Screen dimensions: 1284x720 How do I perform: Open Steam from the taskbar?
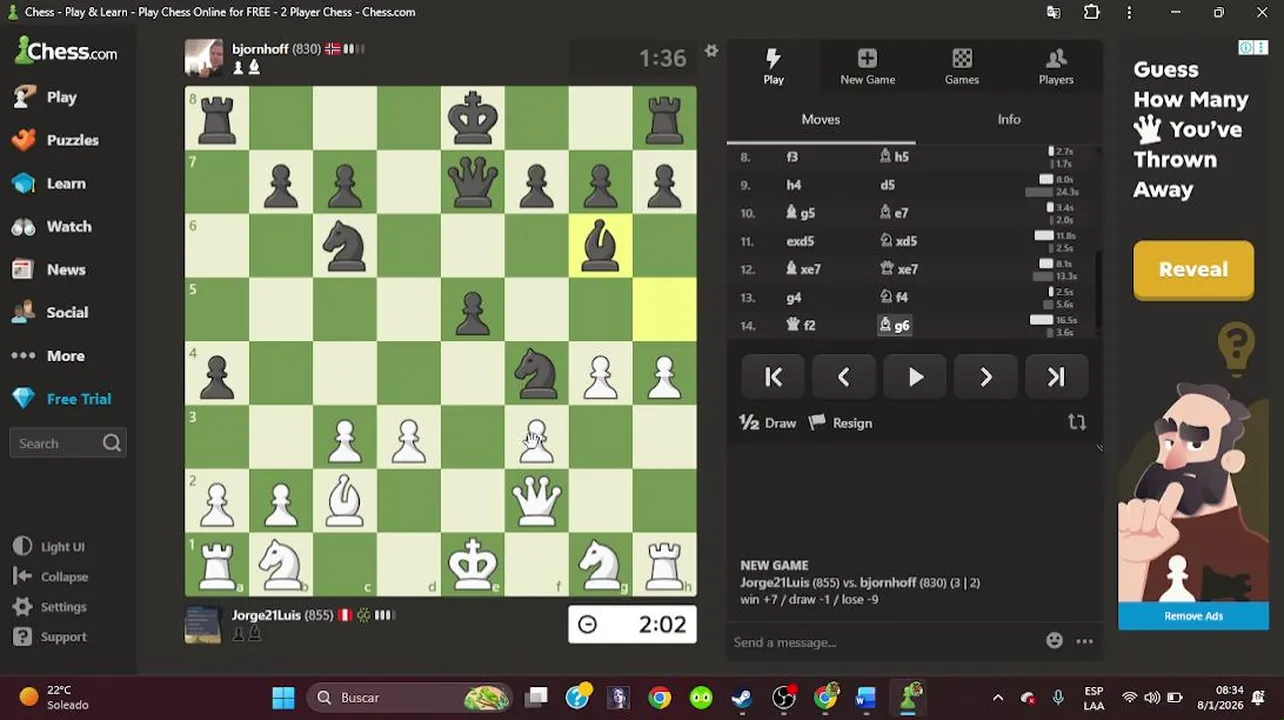742,697
